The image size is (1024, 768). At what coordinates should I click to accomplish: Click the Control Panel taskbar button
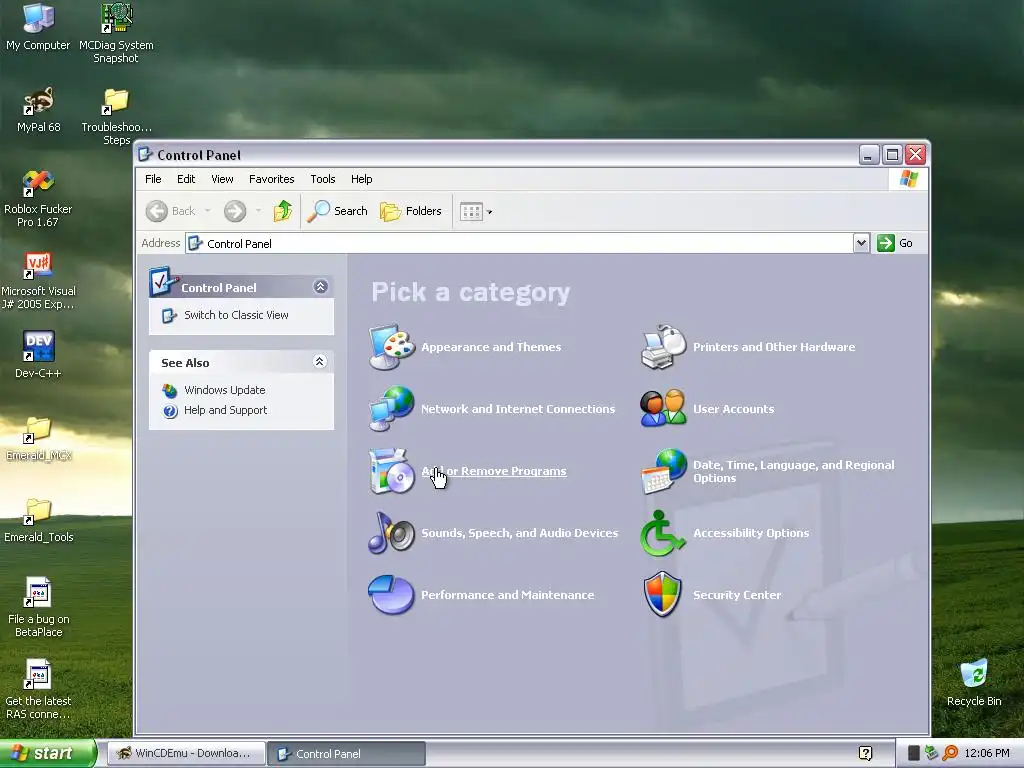(x=347, y=753)
